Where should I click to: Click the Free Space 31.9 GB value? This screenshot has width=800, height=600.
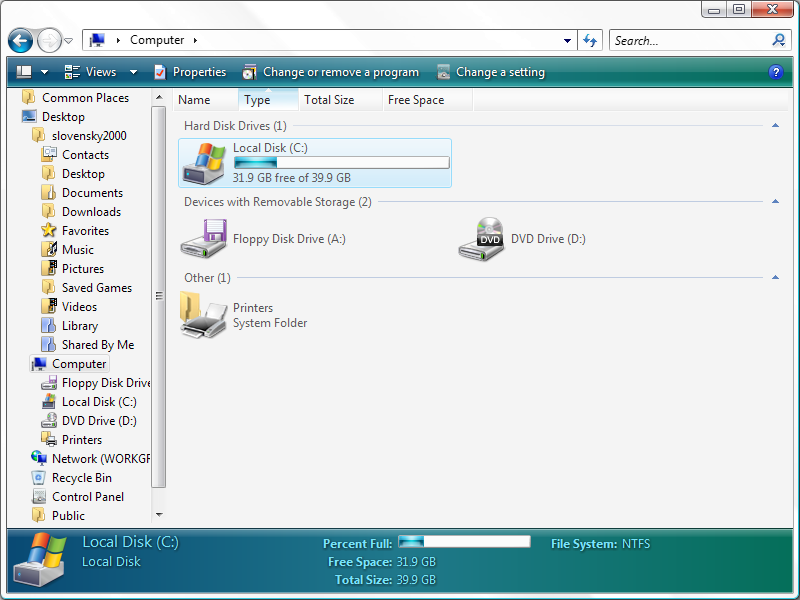coord(416,562)
